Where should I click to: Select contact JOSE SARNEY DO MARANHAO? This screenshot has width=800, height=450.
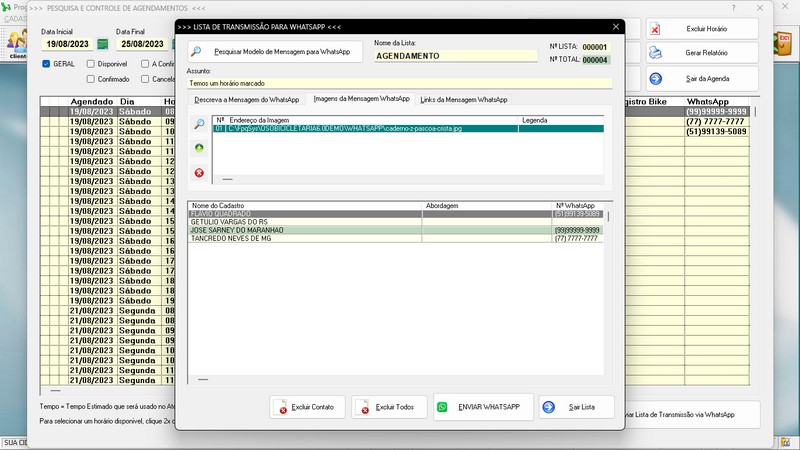click(x=395, y=230)
